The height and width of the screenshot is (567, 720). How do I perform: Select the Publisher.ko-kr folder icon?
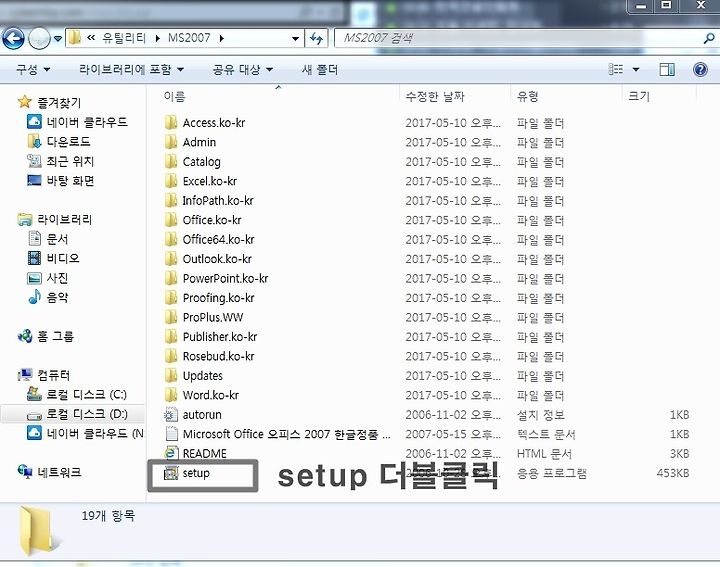tap(171, 337)
